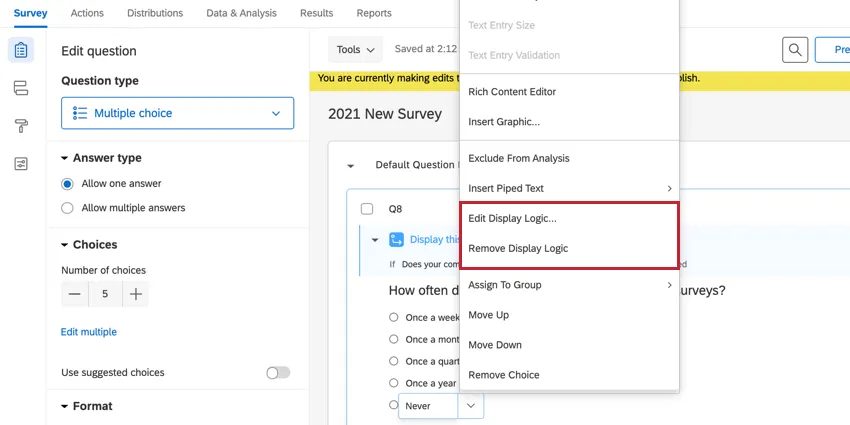Open the Tools dropdown menu
850x425 pixels.
click(356, 49)
